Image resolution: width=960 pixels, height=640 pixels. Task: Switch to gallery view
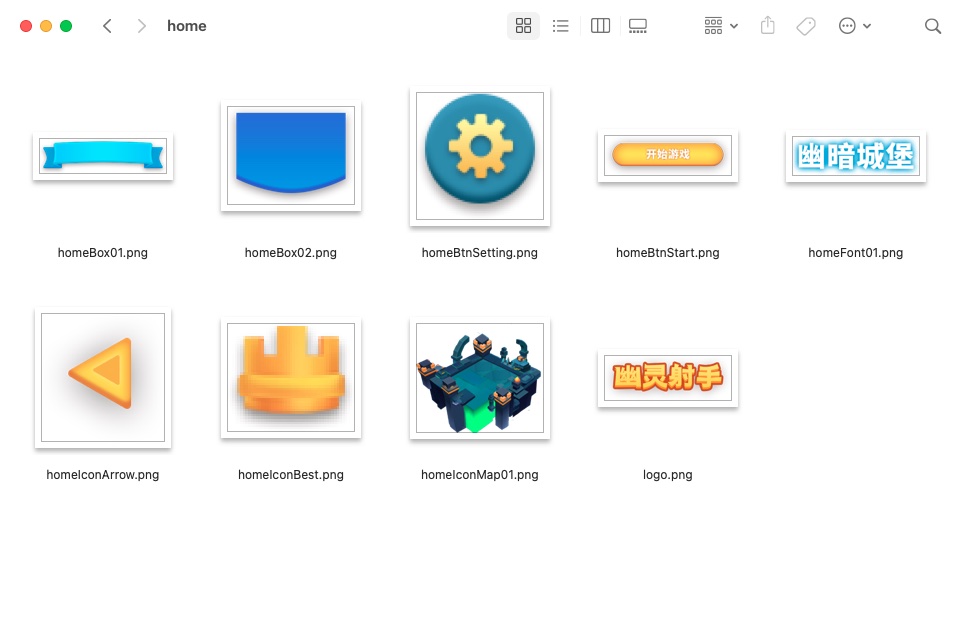pos(638,26)
